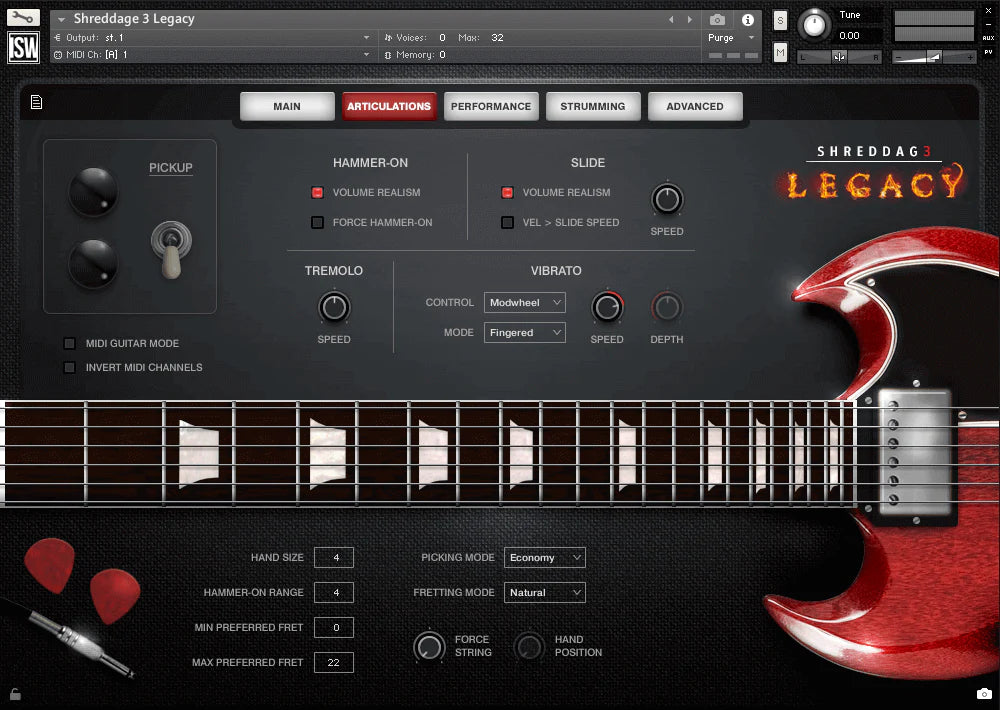Open the PERFORMANCE tab
The height and width of the screenshot is (710, 1000).
click(491, 106)
